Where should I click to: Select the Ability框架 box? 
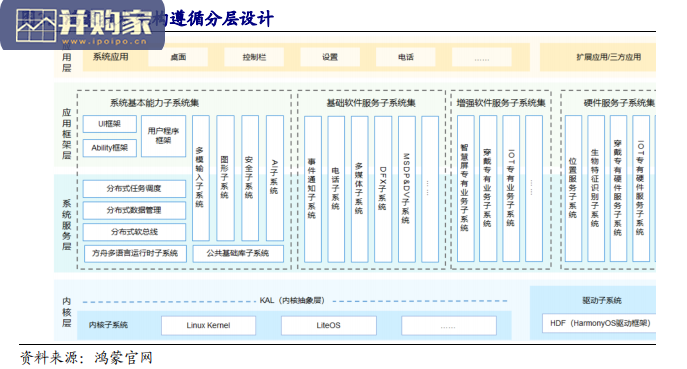pos(110,148)
